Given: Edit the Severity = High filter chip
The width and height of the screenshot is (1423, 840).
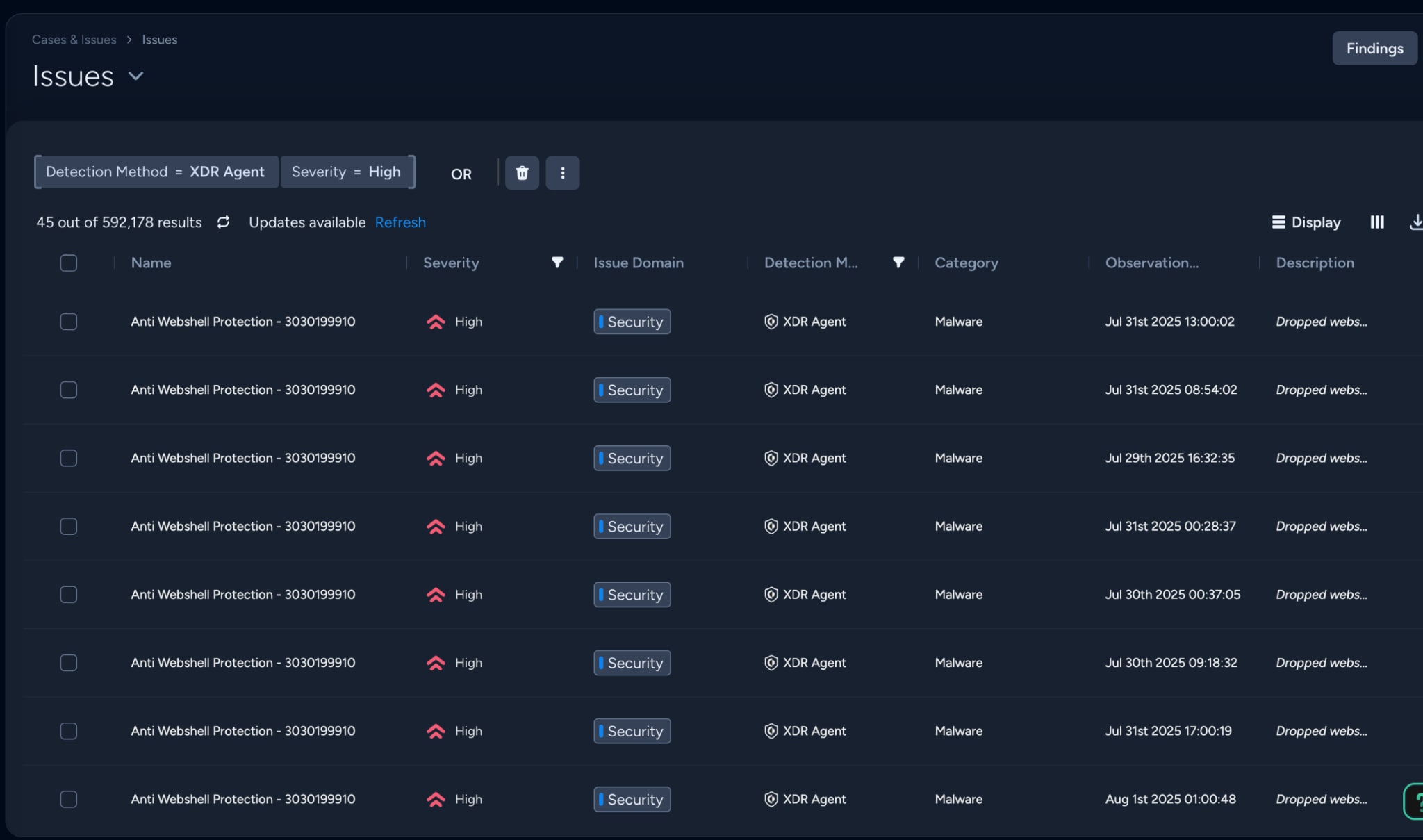Looking at the screenshot, I should (346, 172).
